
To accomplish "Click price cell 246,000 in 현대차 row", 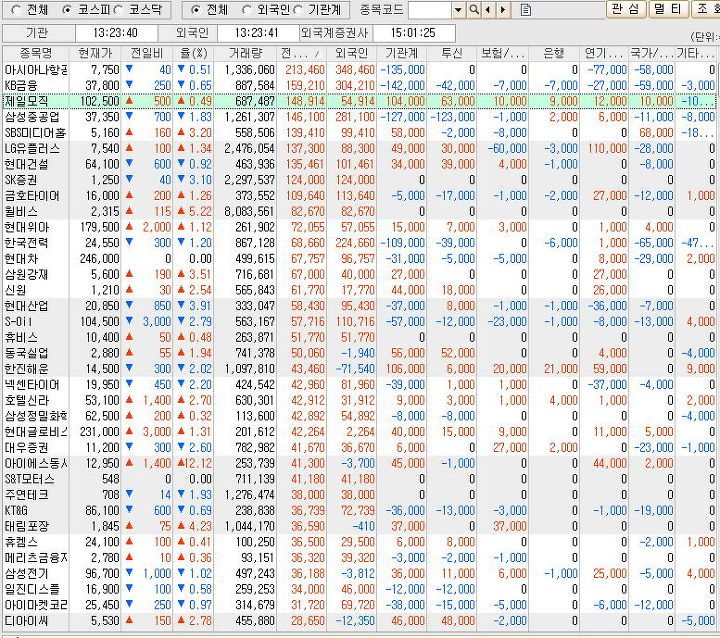I will [x=100, y=259].
